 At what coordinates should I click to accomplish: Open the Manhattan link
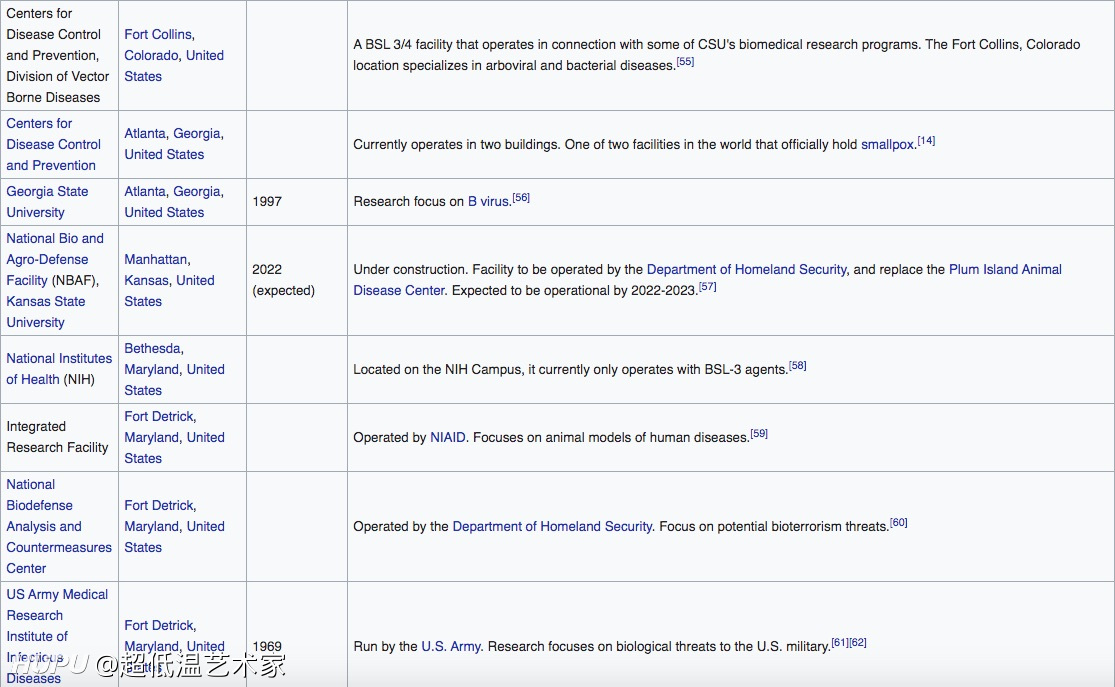click(156, 260)
